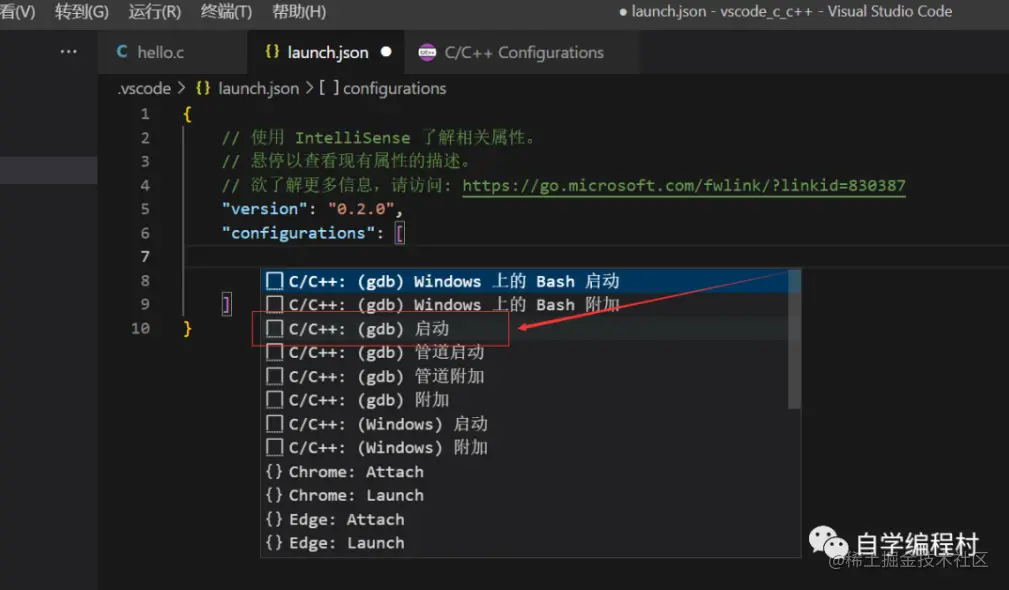
Task: Open the 转到(G) menu
Action: [x=82, y=12]
